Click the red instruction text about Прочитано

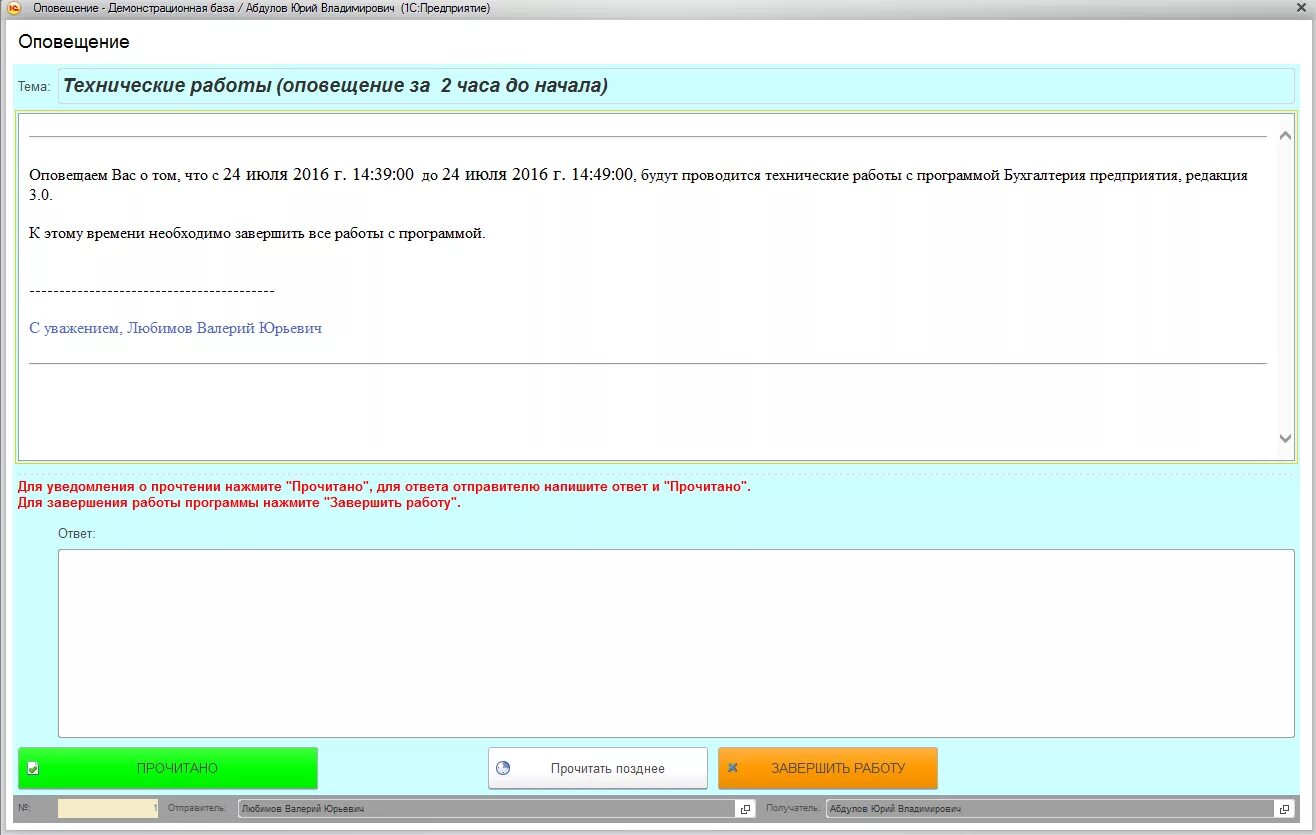(384, 487)
